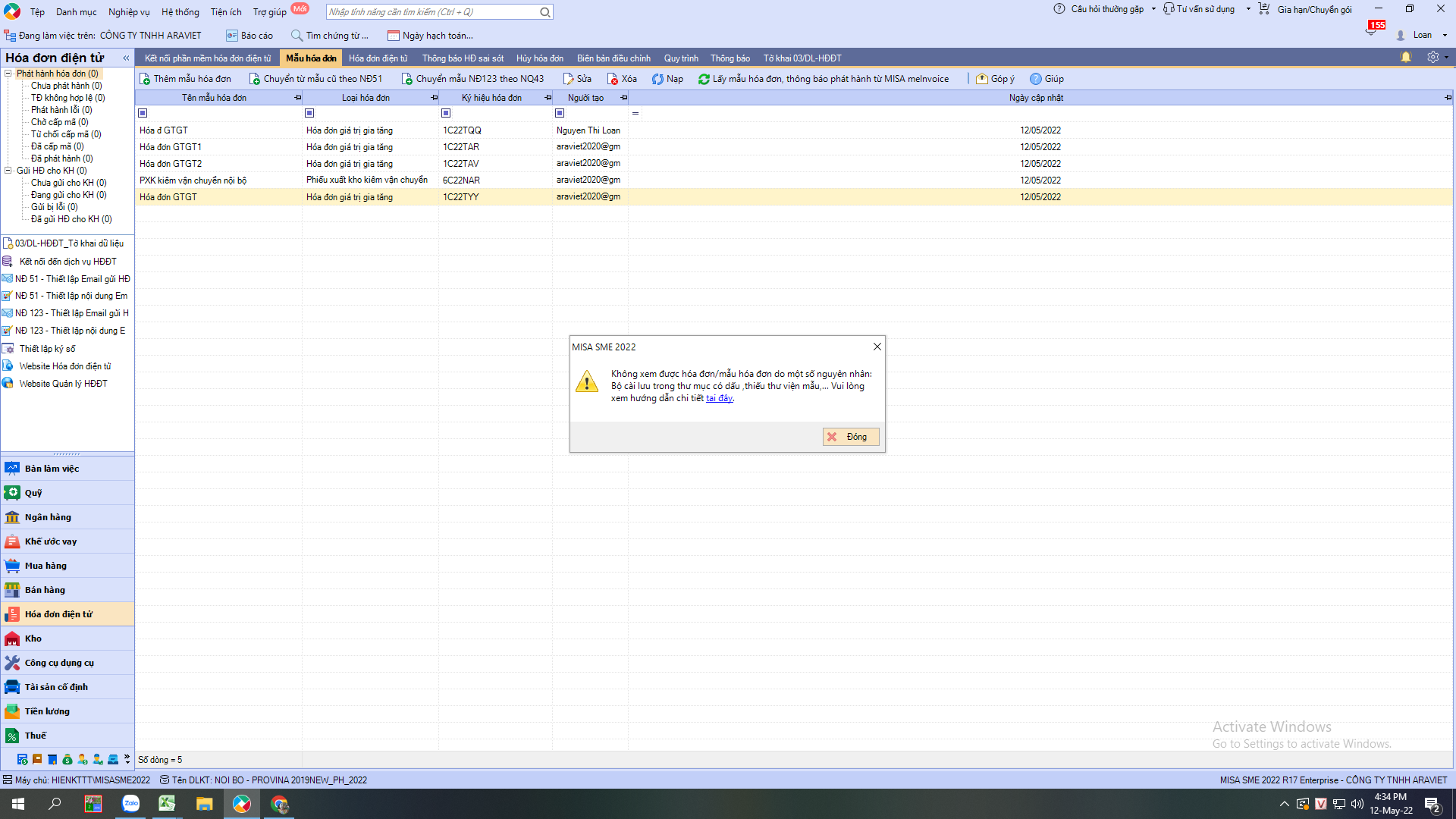The image size is (1456, 819).
Task: Switch to the Tờ khai 03/DL-HĐĐT tab
Action: (802, 58)
